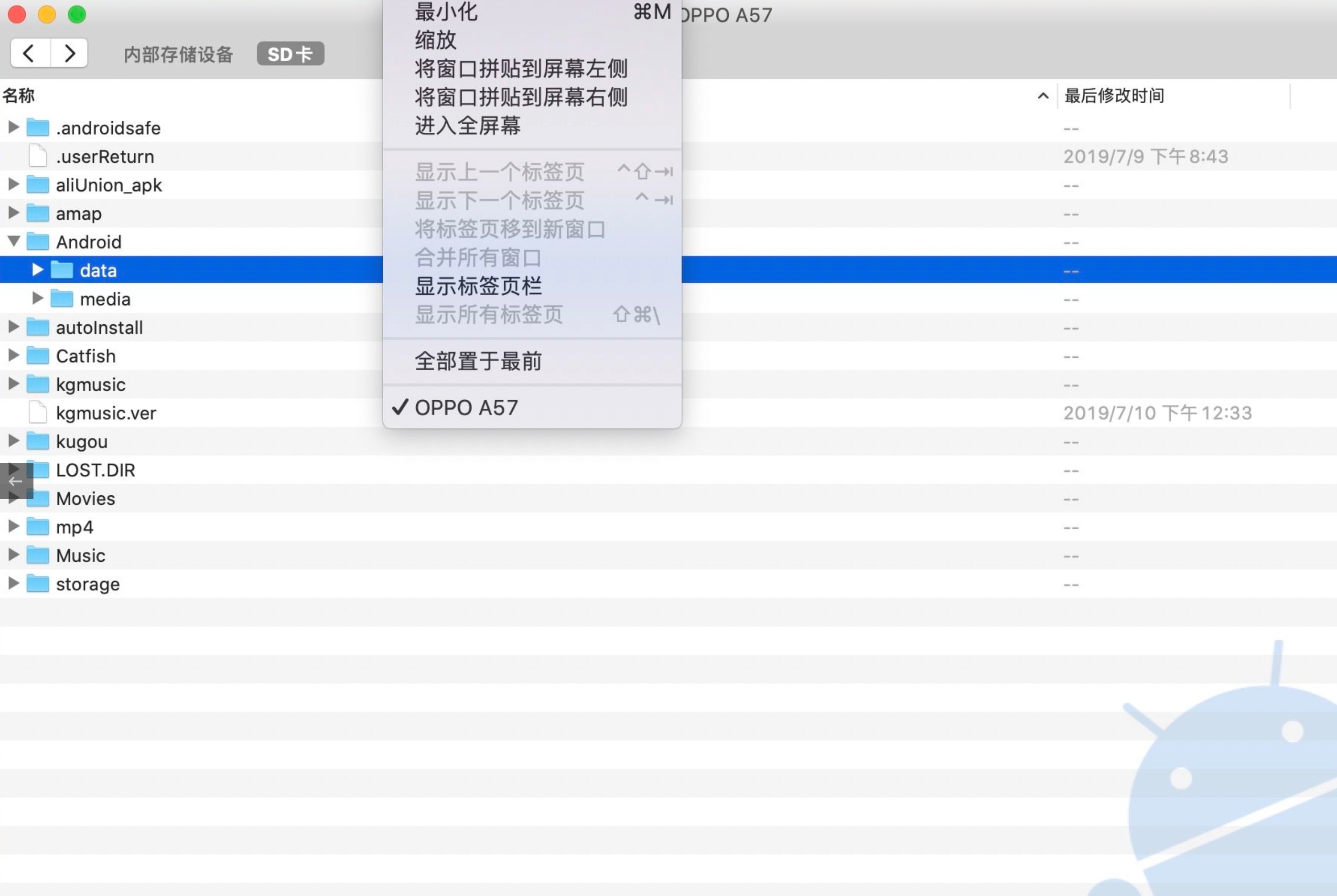Sort by the 最后修改时间 column header
This screenshot has height=896, width=1337.
click(1114, 96)
